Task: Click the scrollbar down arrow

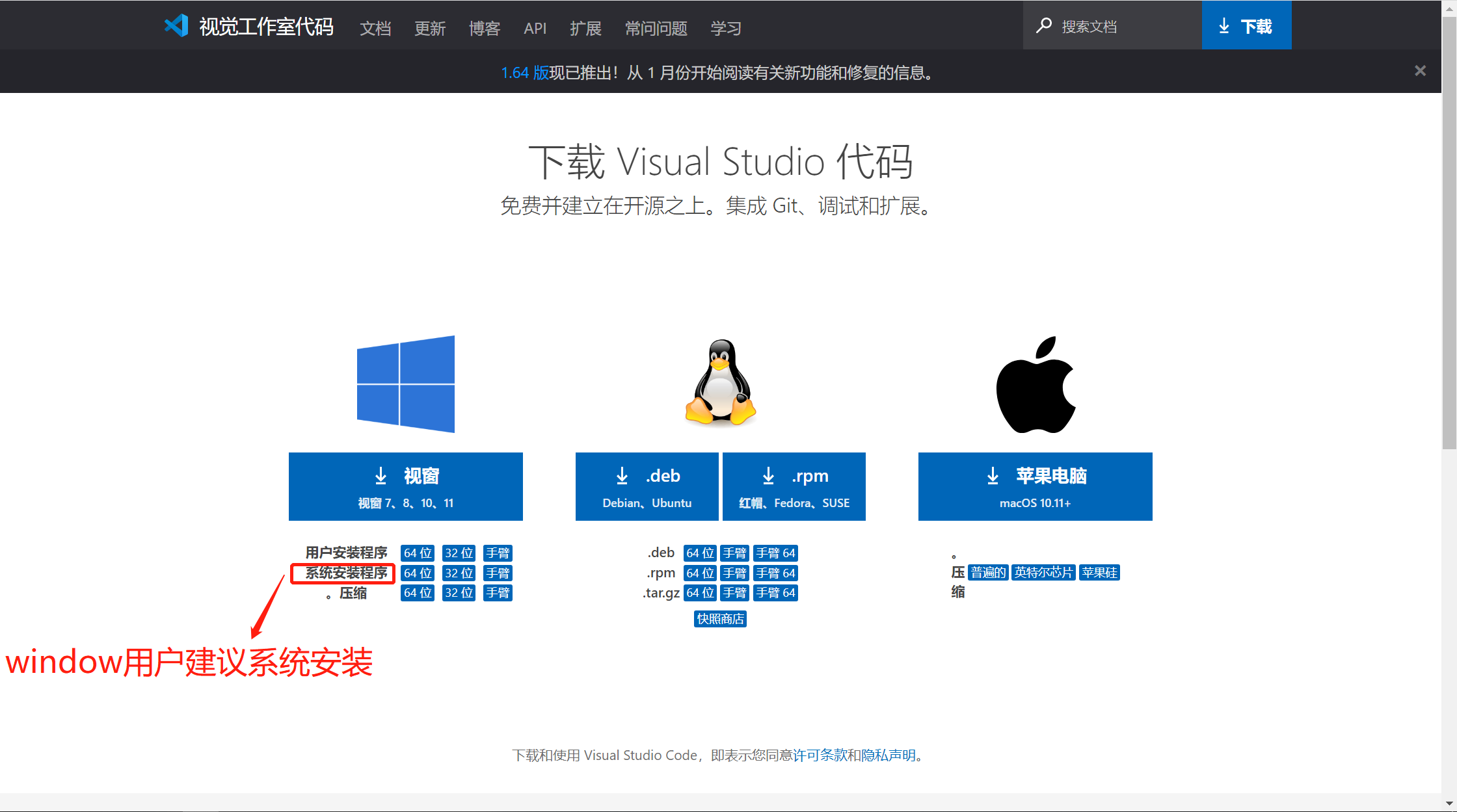Action: coord(1449,804)
